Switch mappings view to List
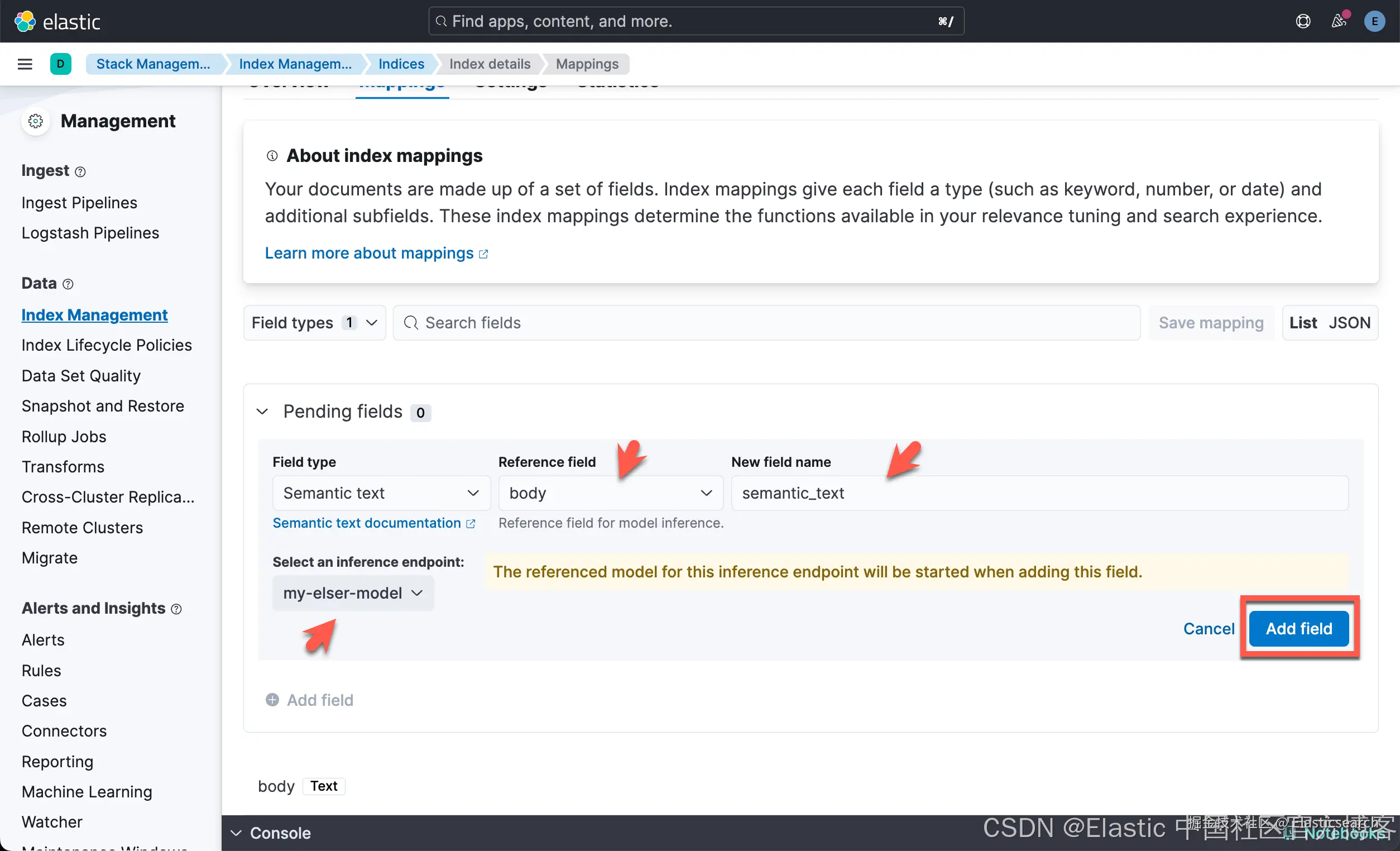Image resolution: width=1400 pixels, height=851 pixels. tap(1303, 323)
